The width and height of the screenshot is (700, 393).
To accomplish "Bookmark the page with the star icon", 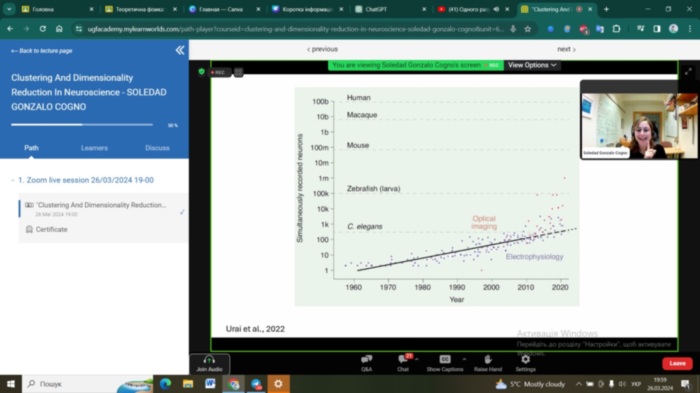I will (x=528, y=29).
